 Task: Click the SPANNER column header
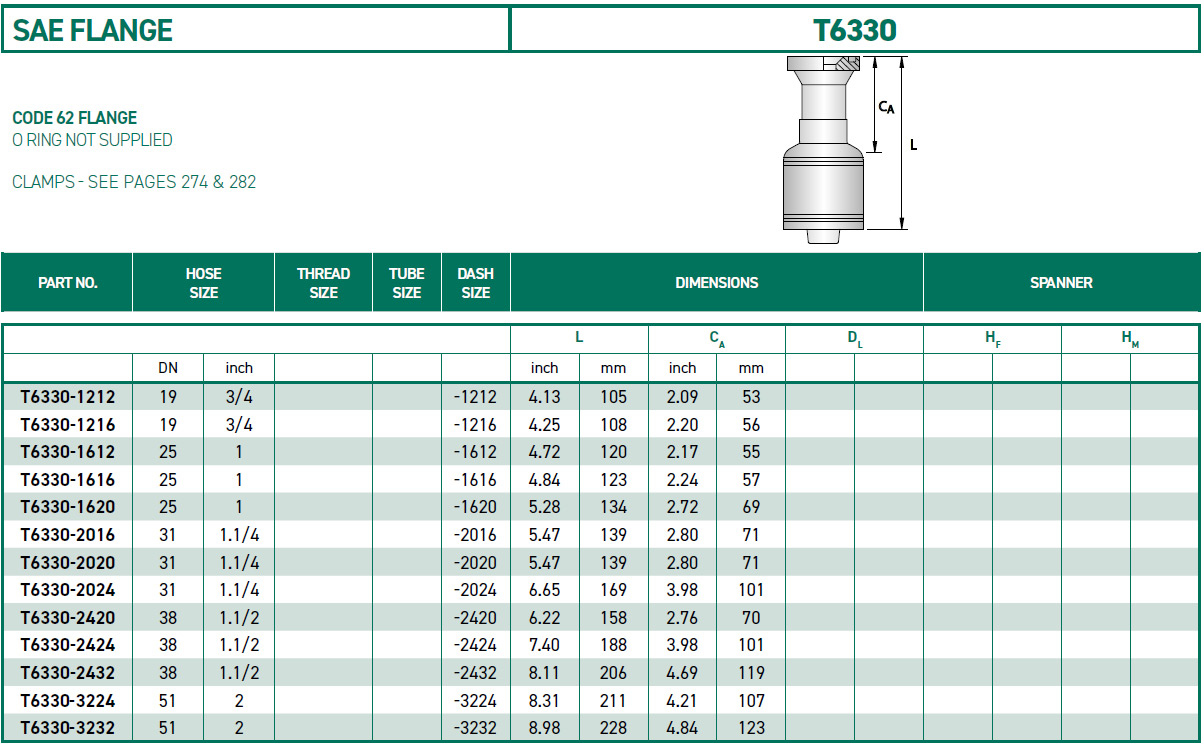[1061, 283]
